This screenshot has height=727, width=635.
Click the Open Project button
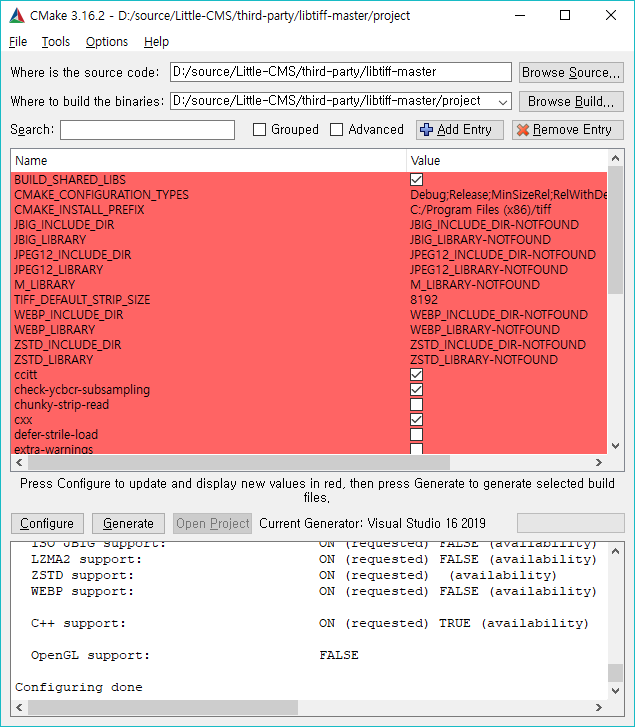click(213, 523)
